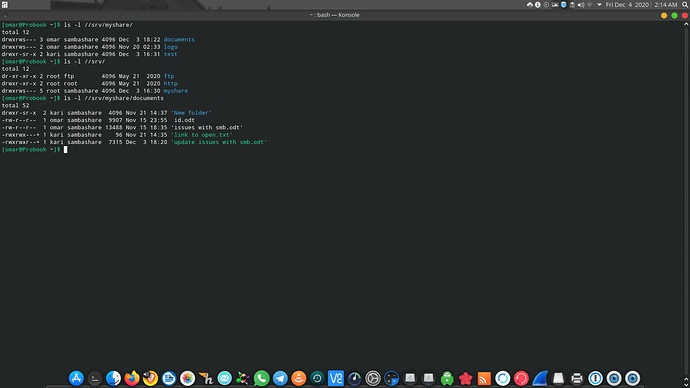
Task: Click the 'http' directory entry
Action: point(171,84)
